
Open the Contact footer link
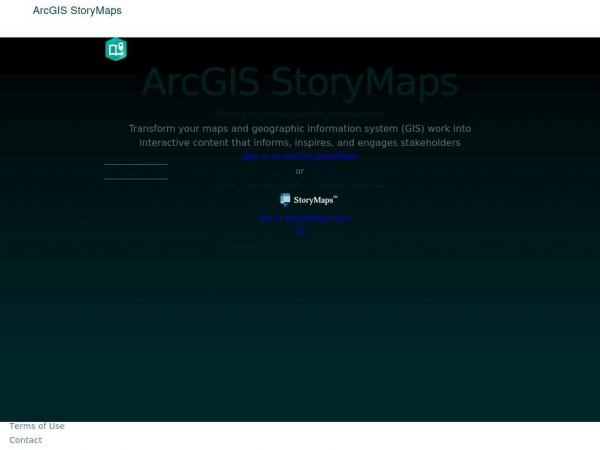pyautogui.click(x=26, y=440)
